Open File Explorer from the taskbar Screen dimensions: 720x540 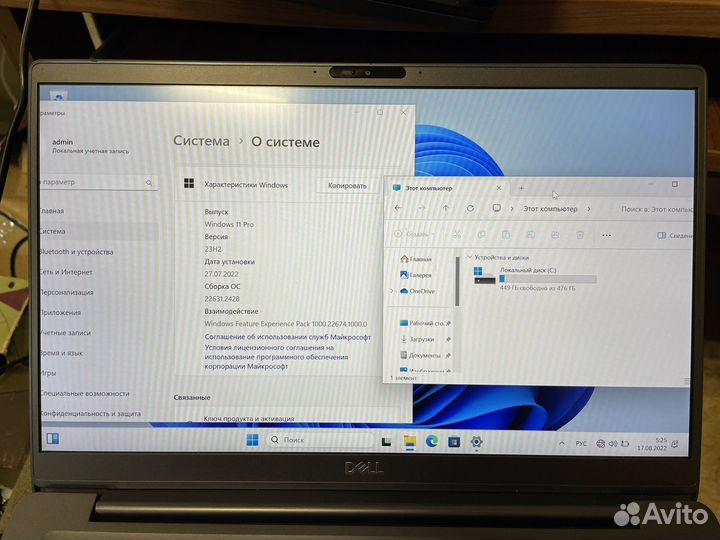[409, 442]
